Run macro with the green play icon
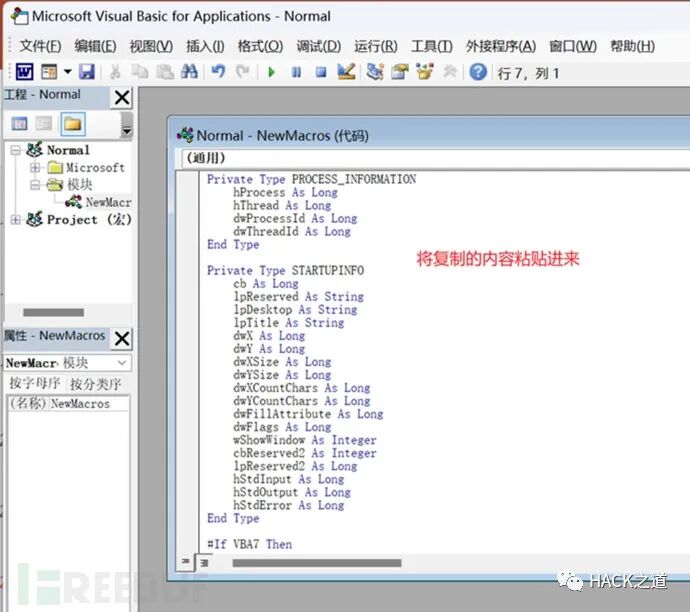This screenshot has height=612, width=690. pyautogui.click(x=271, y=72)
